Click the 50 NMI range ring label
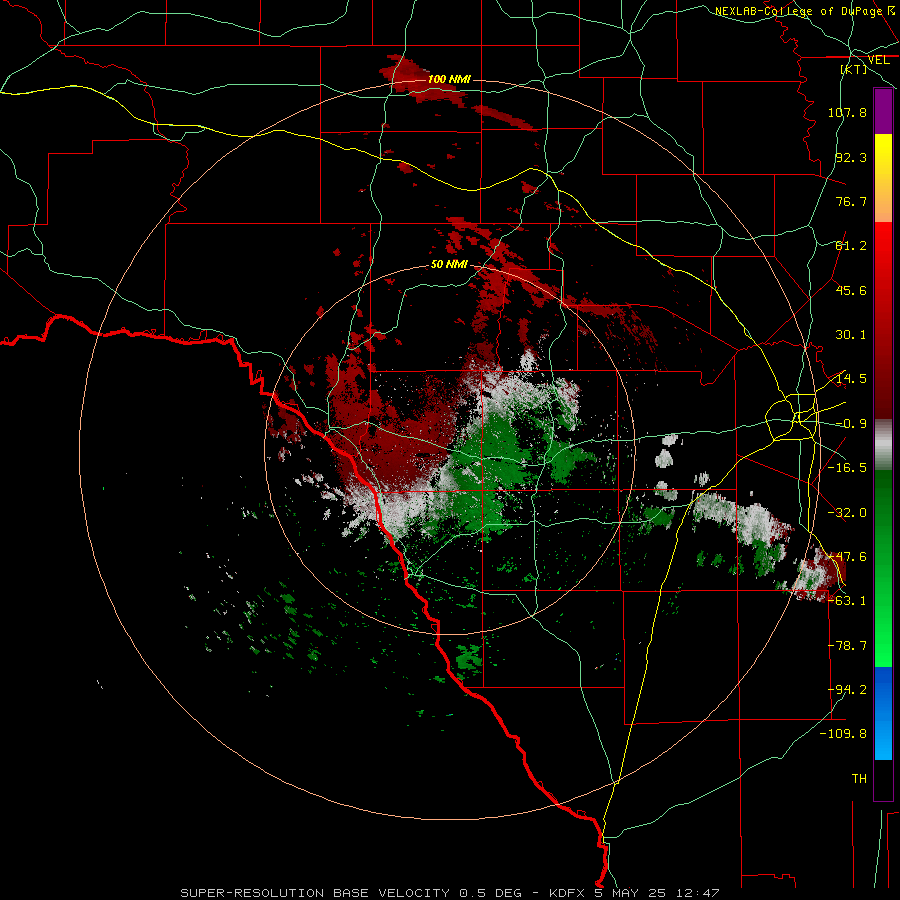The width and height of the screenshot is (900, 900). [449, 264]
